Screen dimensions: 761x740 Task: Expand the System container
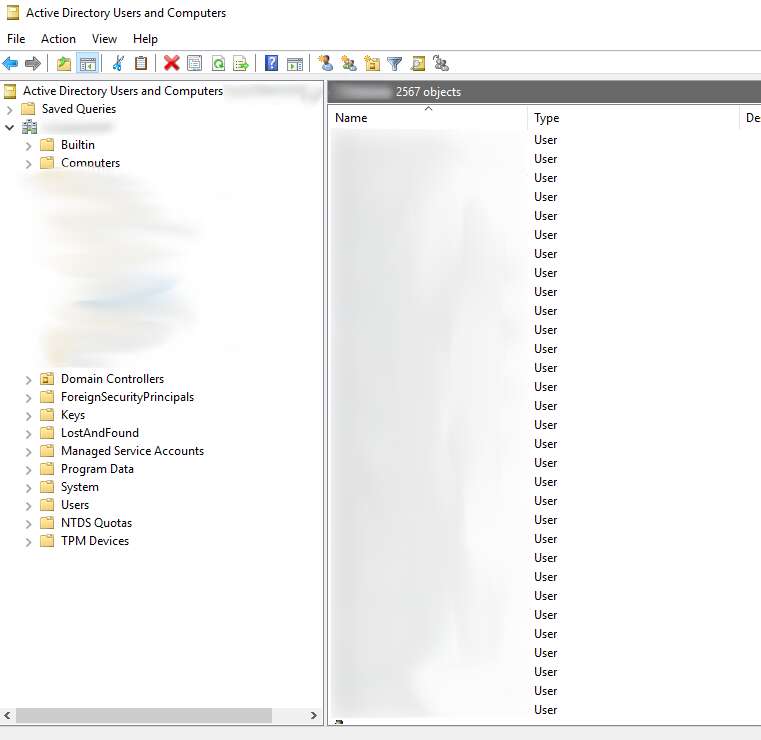[x=28, y=488]
